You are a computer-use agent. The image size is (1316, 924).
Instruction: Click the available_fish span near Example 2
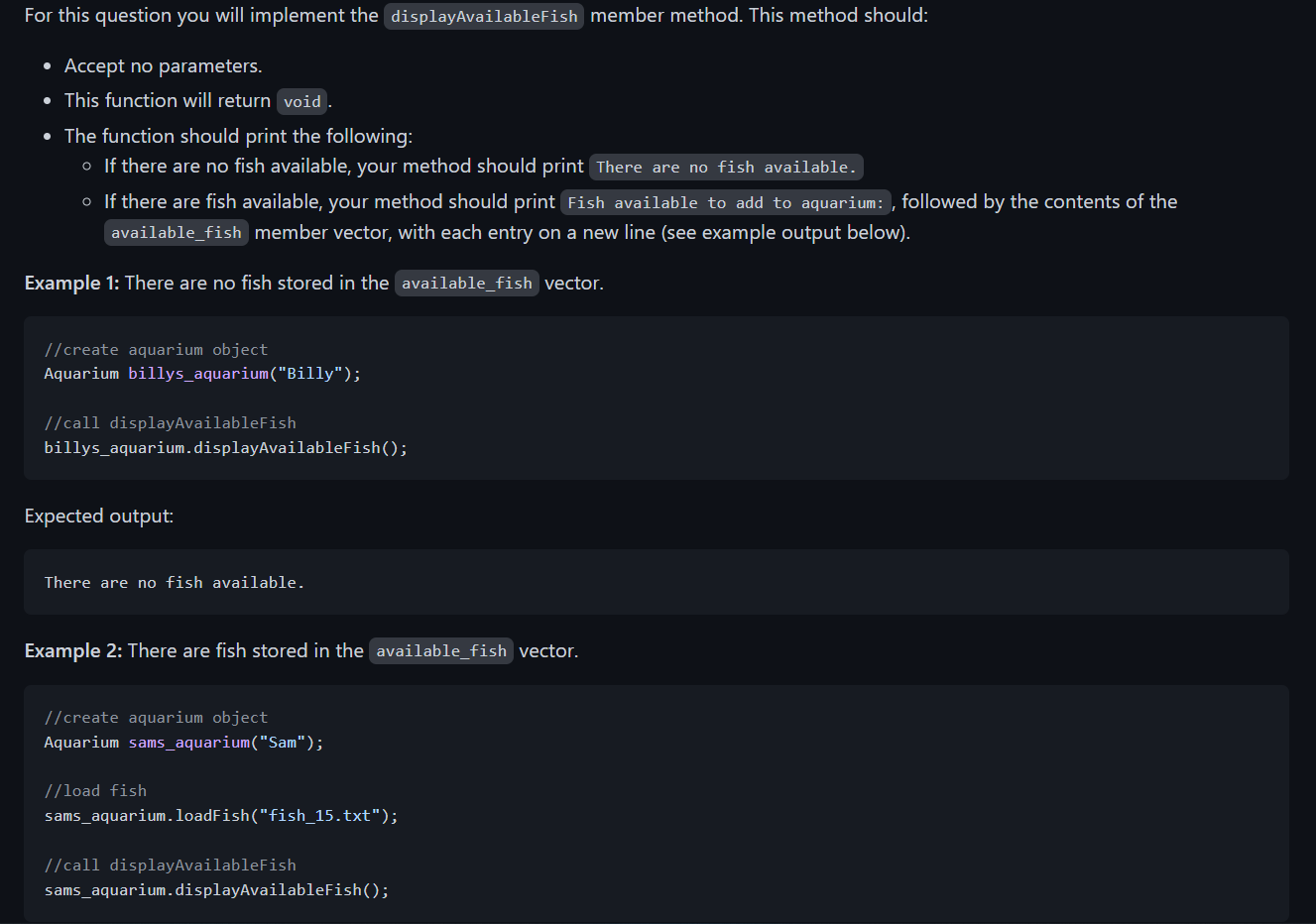(440, 650)
